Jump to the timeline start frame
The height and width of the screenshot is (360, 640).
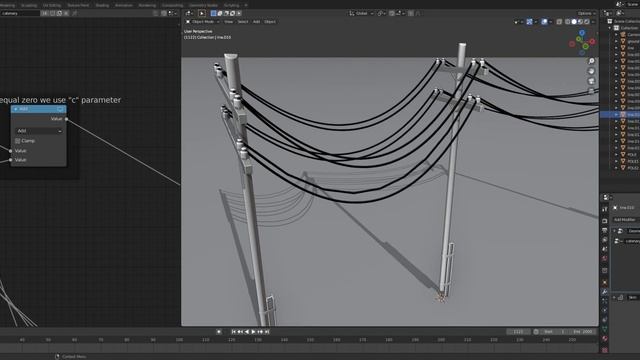[x=234, y=332]
